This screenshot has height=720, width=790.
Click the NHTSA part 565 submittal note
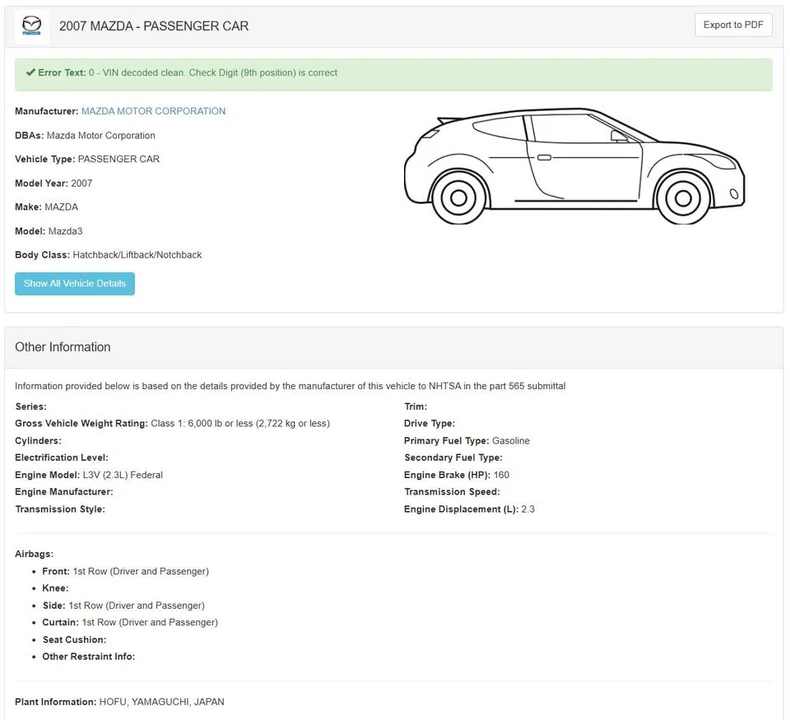290,386
